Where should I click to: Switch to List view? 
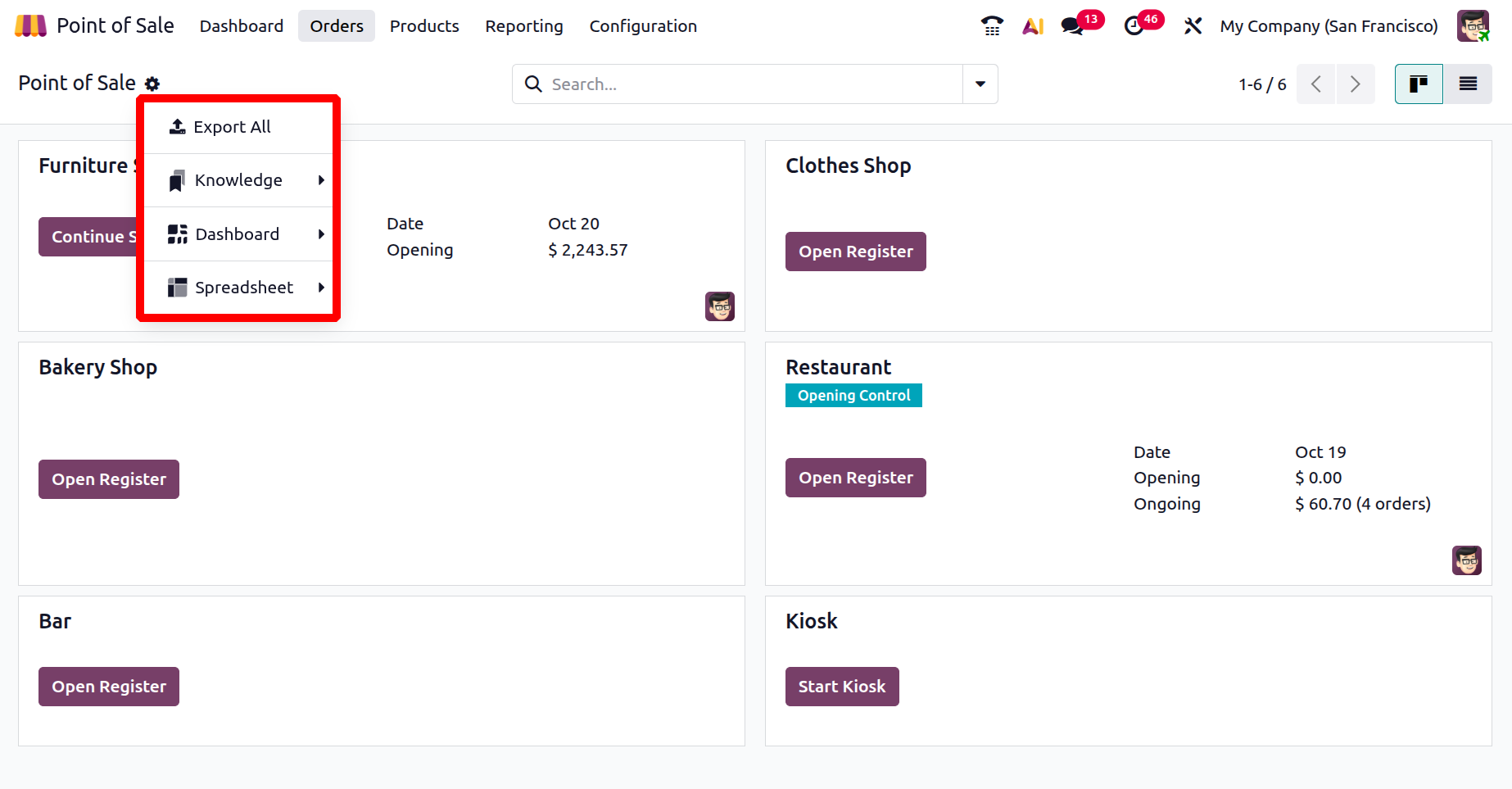pos(1468,84)
